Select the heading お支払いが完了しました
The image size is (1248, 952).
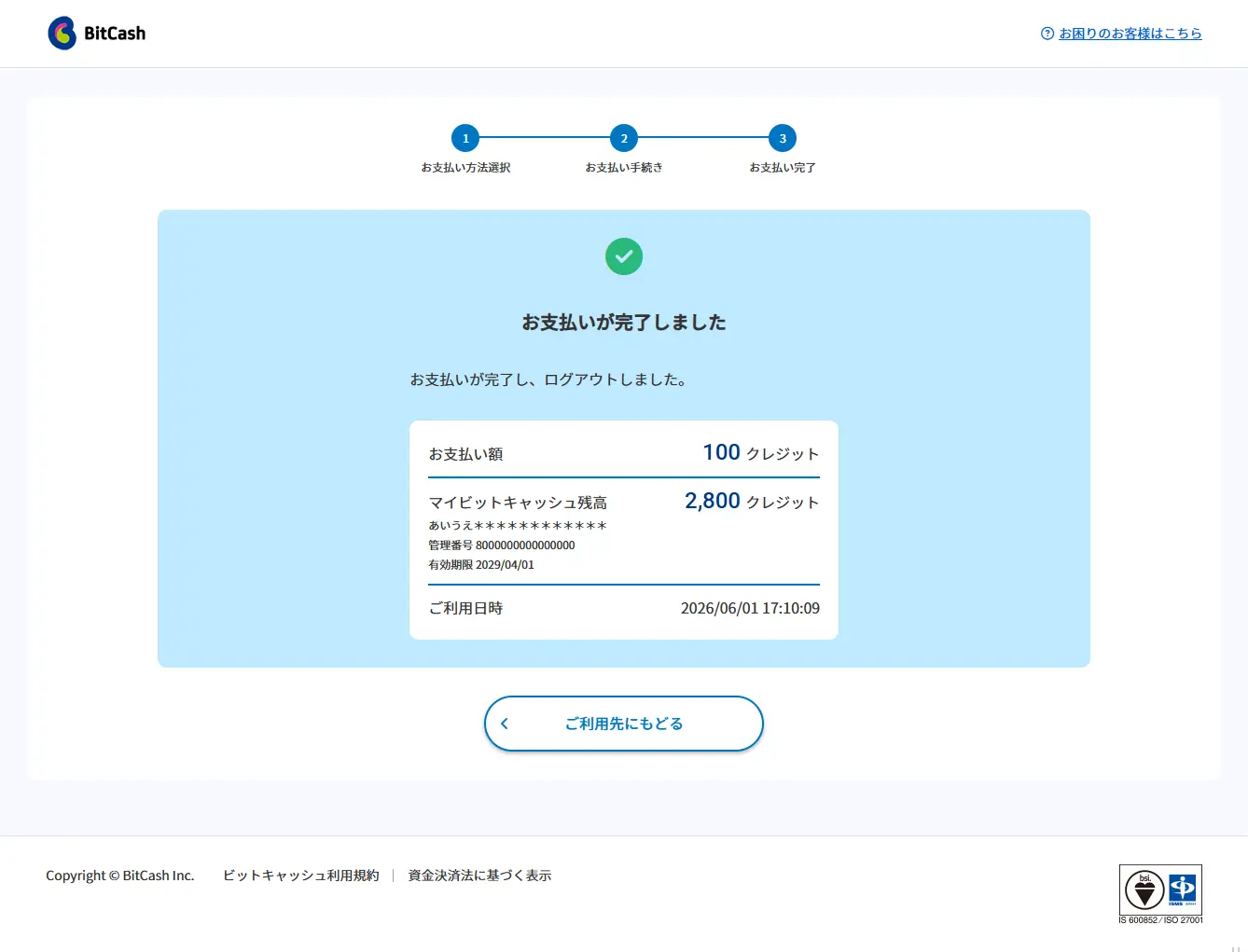624,323
